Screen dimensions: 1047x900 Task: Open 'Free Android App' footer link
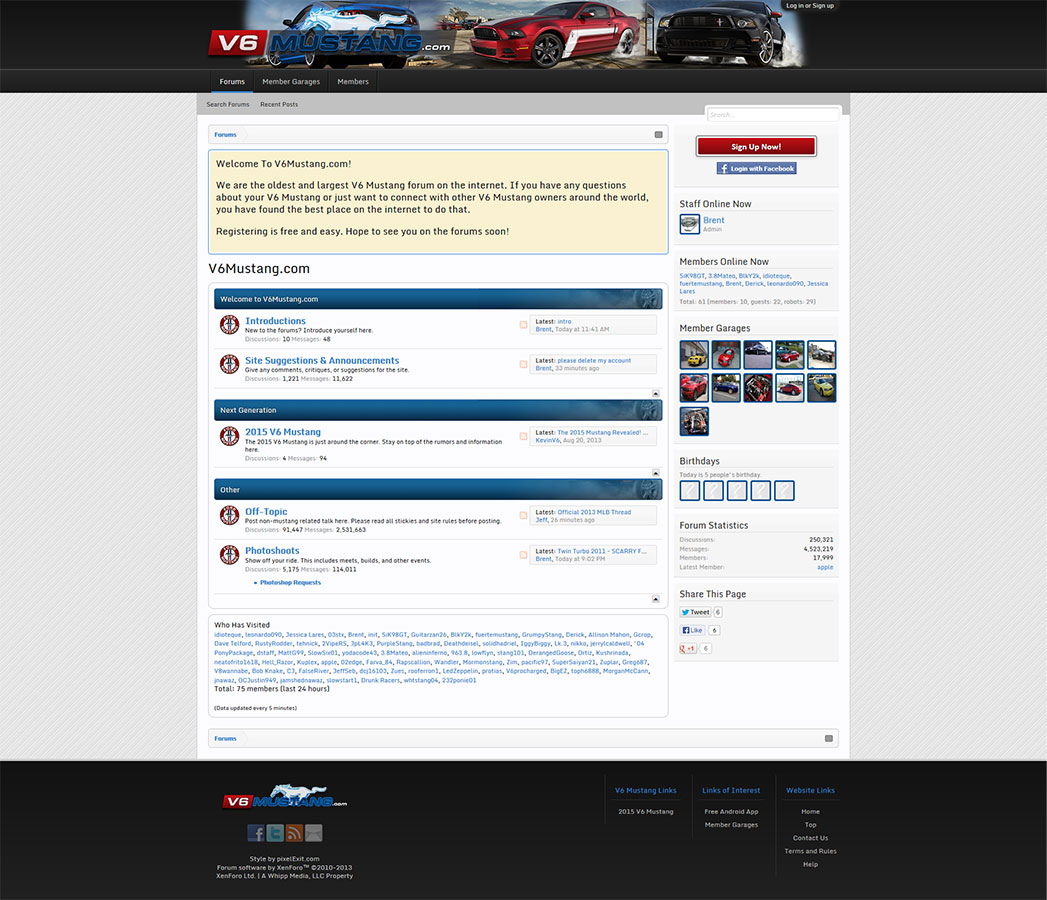coord(731,812)
